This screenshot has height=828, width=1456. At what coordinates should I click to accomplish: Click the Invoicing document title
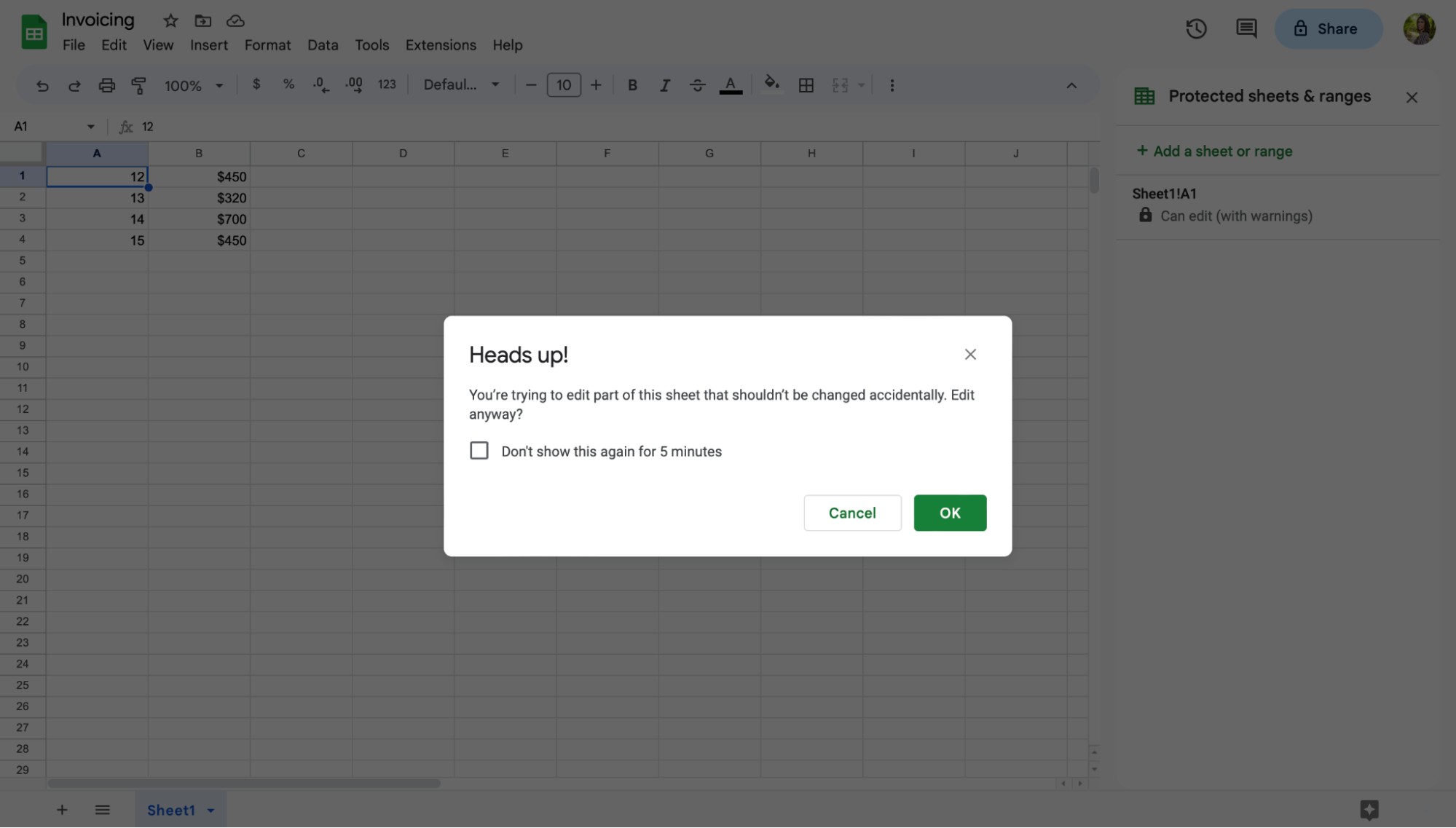(98, 20)
